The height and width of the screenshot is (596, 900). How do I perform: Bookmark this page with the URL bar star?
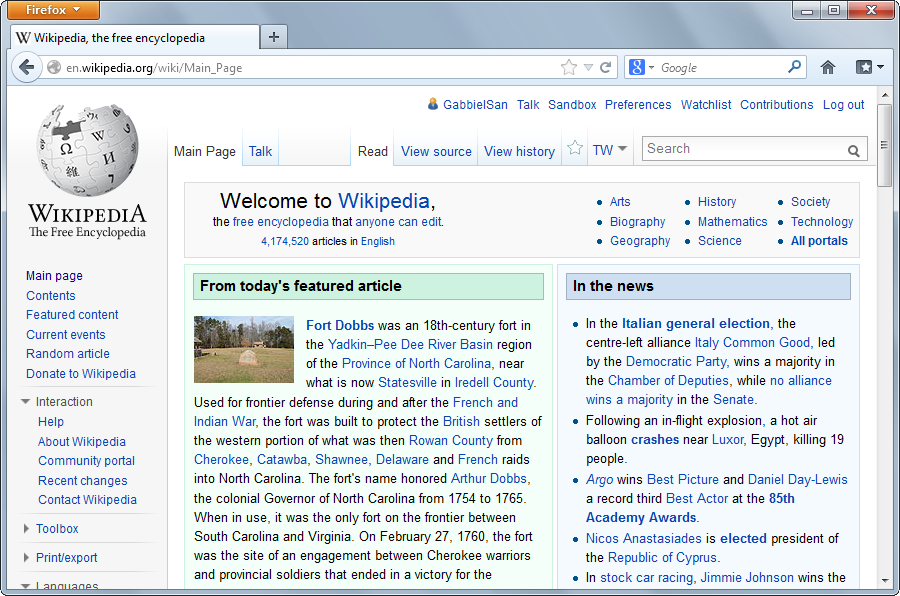(569, 68)
